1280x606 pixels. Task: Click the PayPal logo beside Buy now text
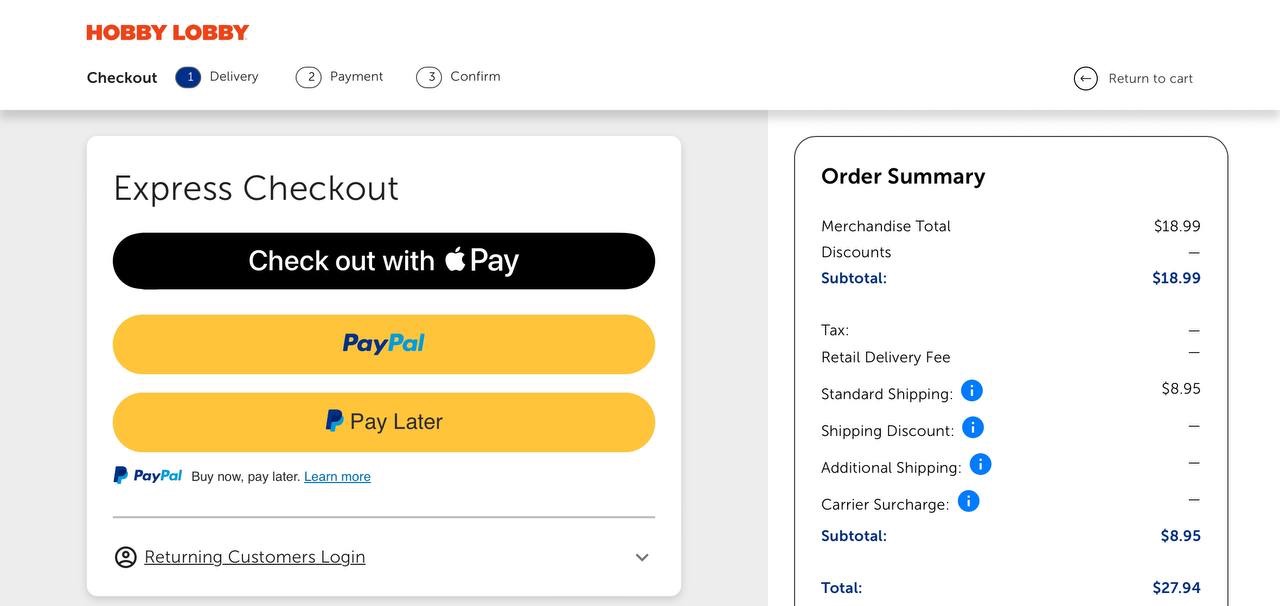[x=148, y=476]
